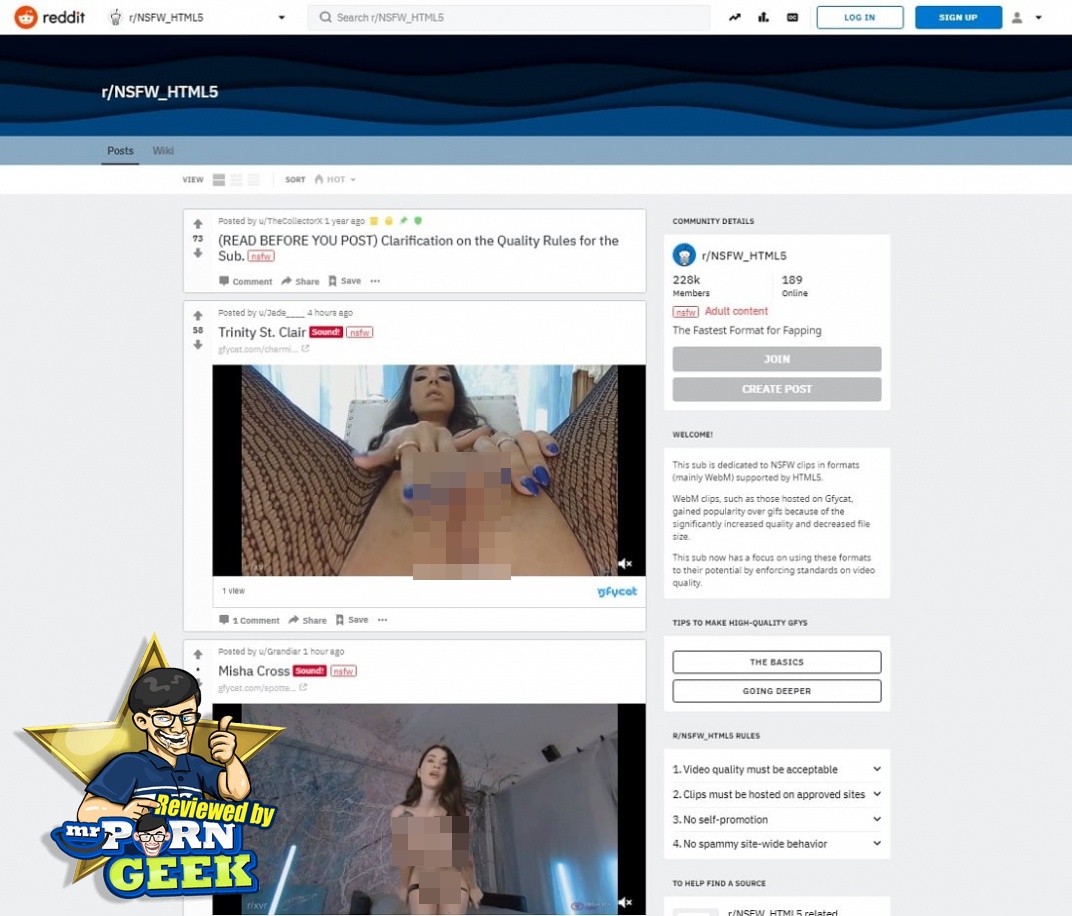Open the Going Deeper tips button

click(776, 691)
